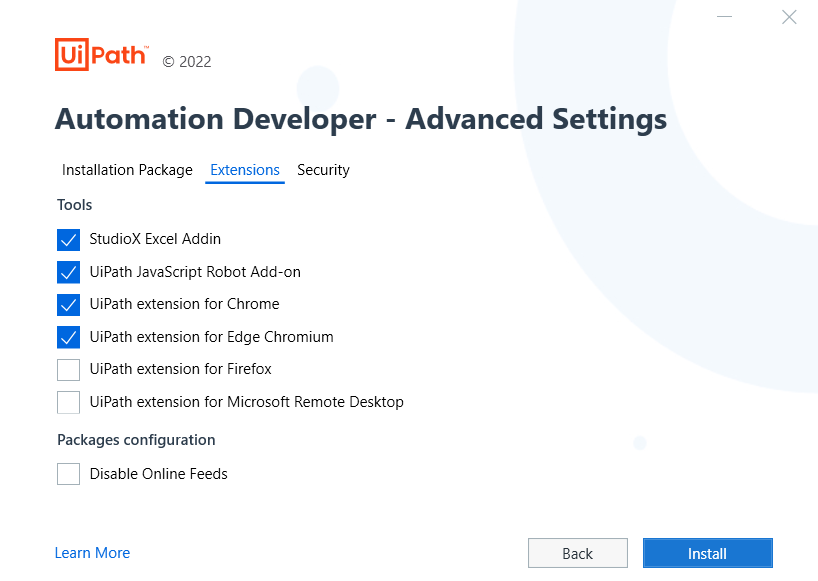Click the Install button
Screen dimensions: 818x581
point(707,553)
